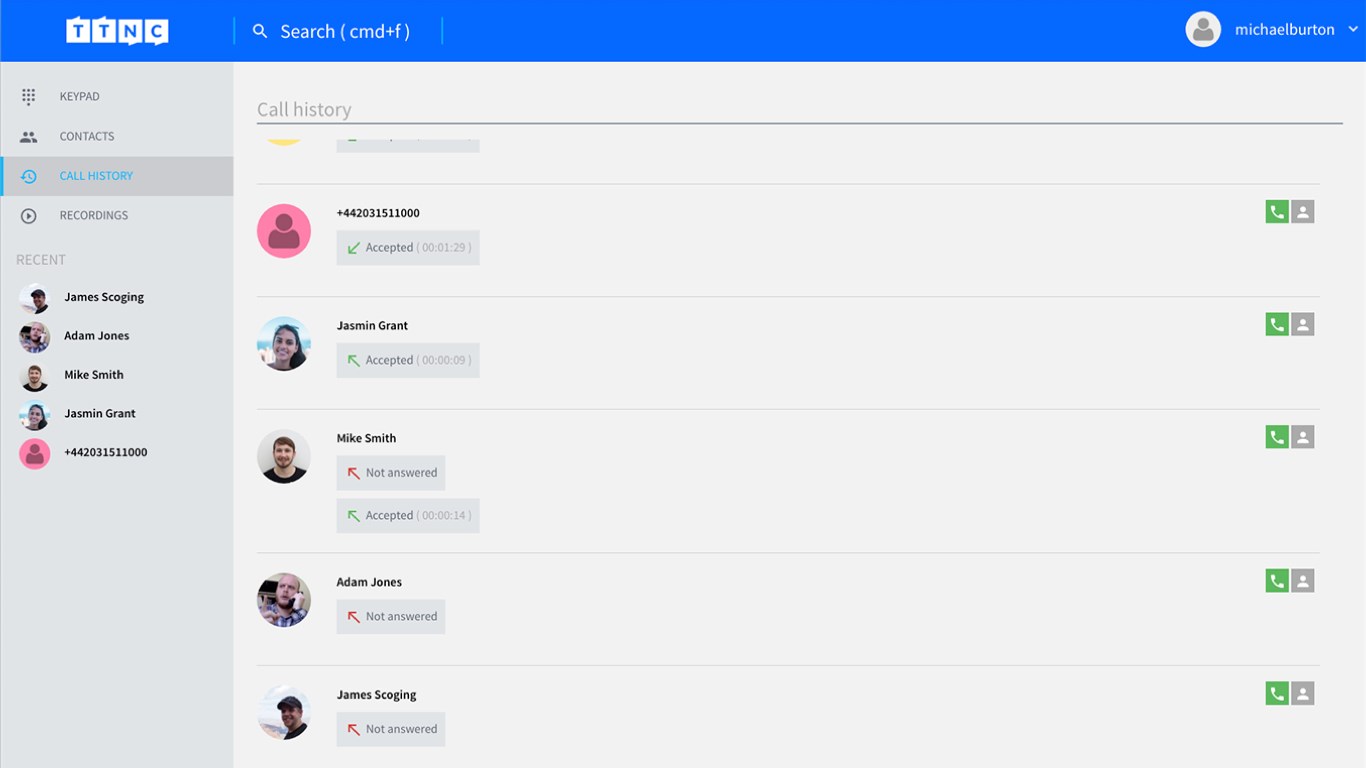The width and height of the screenshot is (1366, 768).
Task: Click Mike Smith's Not answered call entry
Action: pos(391,473)
